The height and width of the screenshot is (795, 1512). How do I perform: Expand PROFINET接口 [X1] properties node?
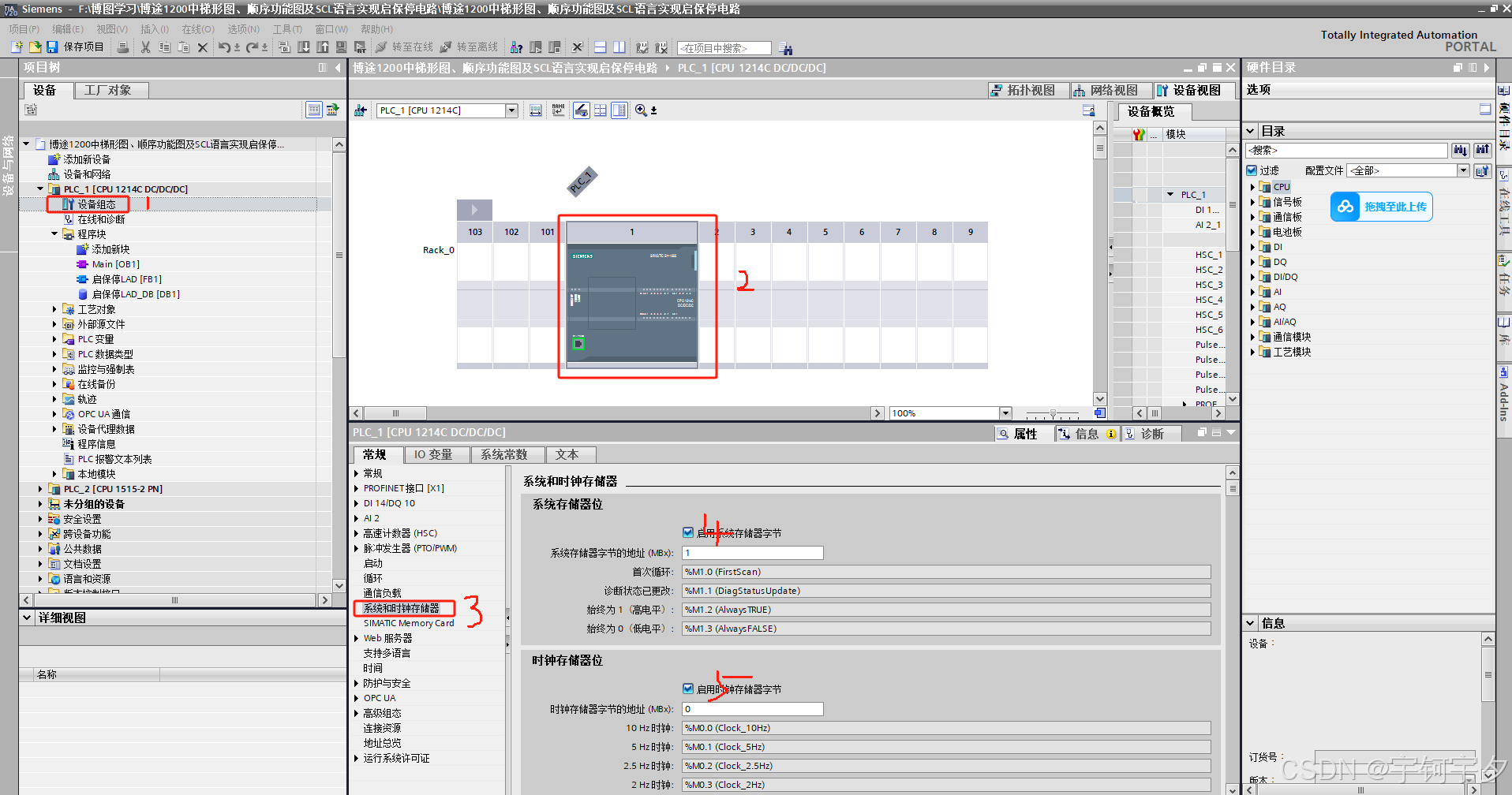357,488
